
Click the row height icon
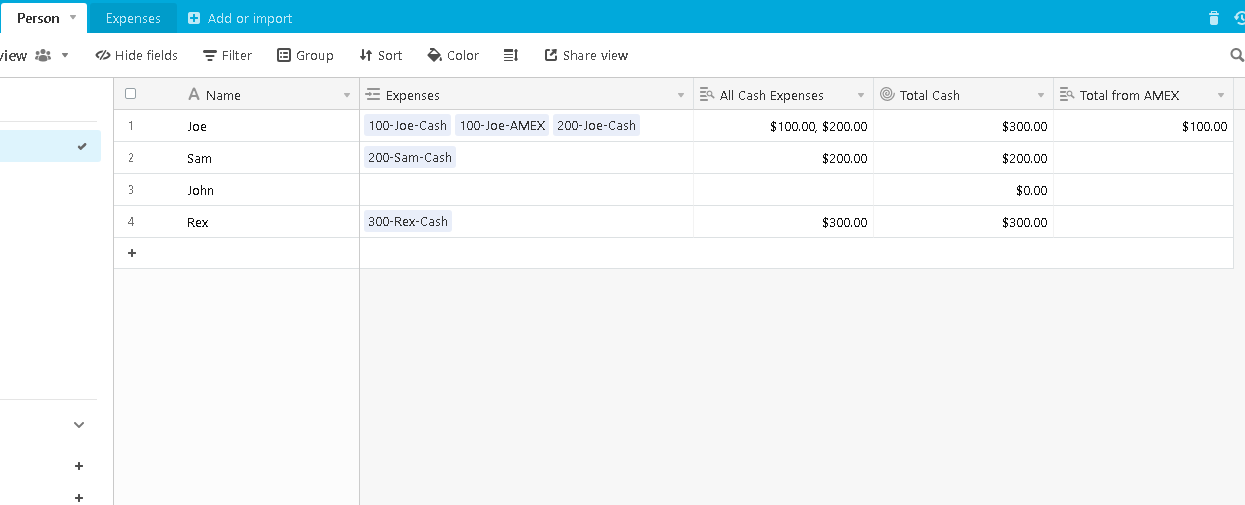[511, 55]
